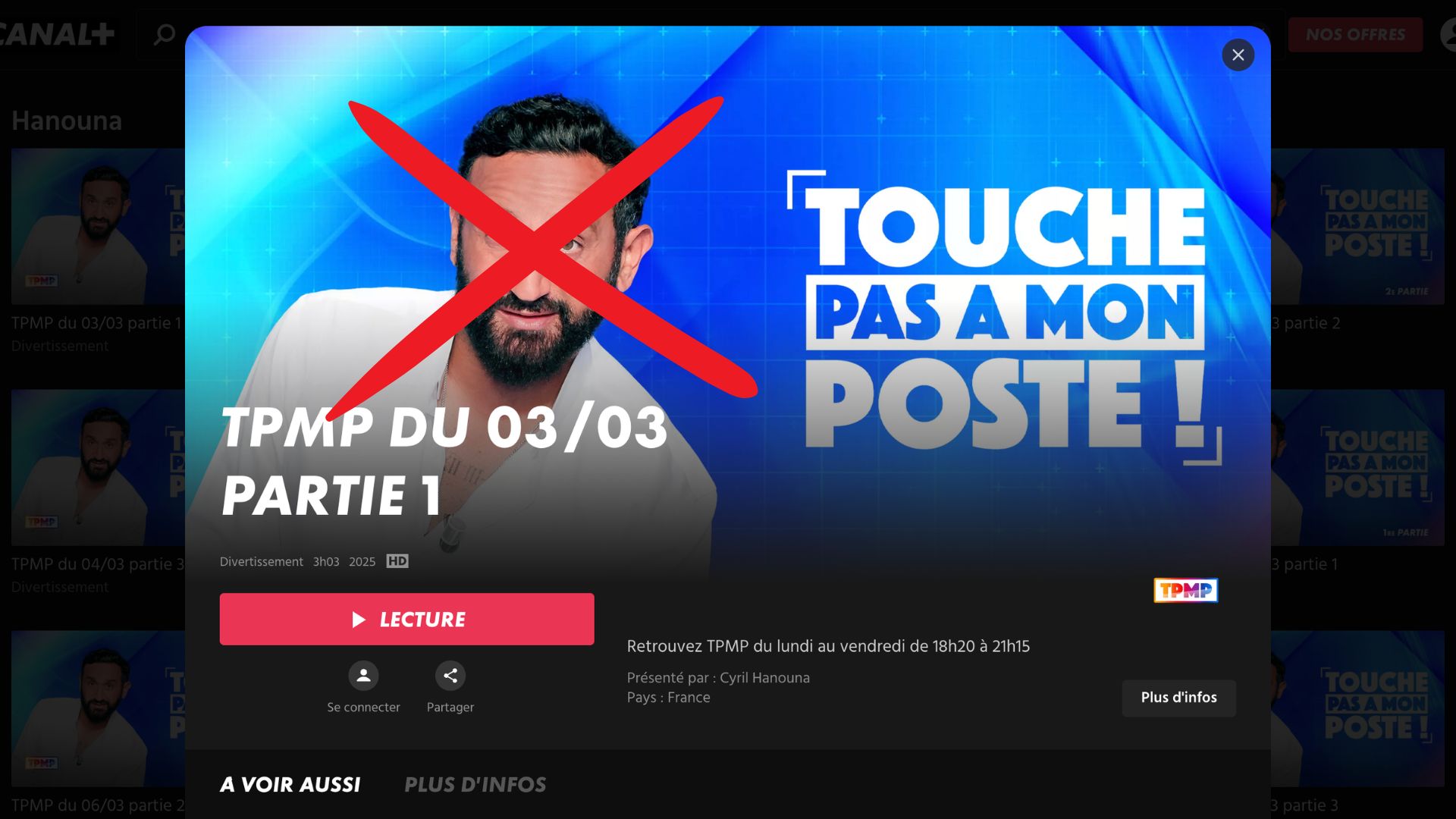The width and height of the screenshot is (1456, 819).
Task: Open the user profile icon at top right
Action: pyautogui.click(x=1448, y=35)
